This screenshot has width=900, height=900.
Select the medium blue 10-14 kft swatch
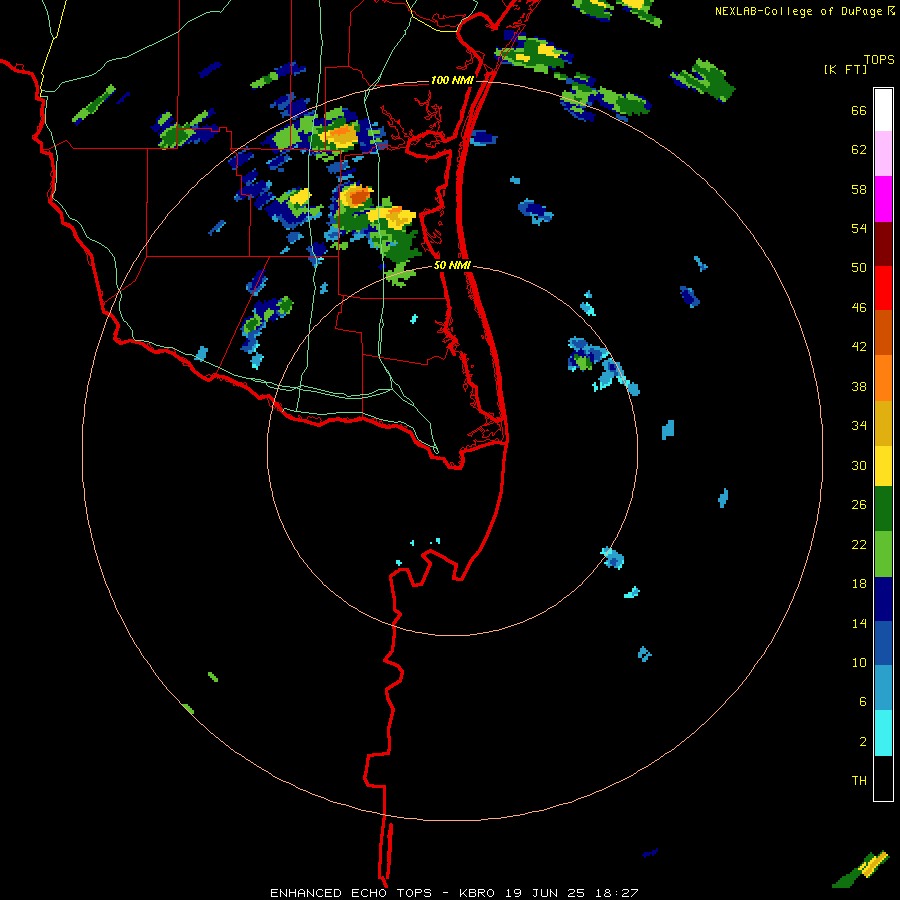click(883, 643)
